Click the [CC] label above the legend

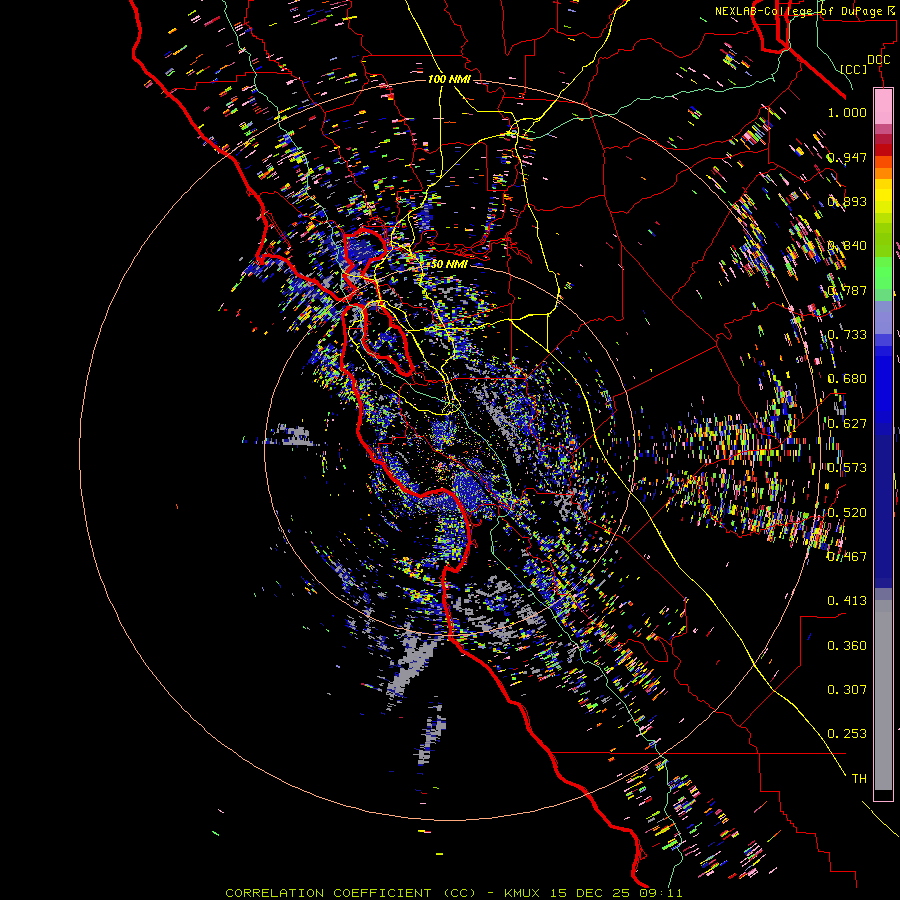pos(854,69)
